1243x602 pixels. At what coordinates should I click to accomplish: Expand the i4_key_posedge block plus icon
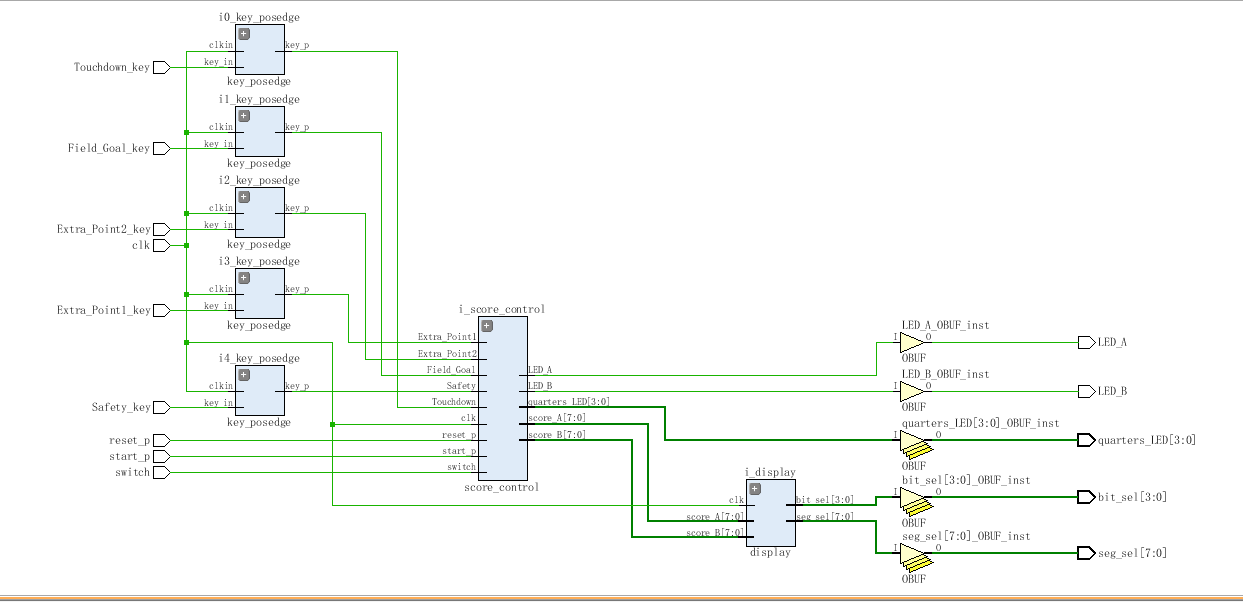(244, 374)
